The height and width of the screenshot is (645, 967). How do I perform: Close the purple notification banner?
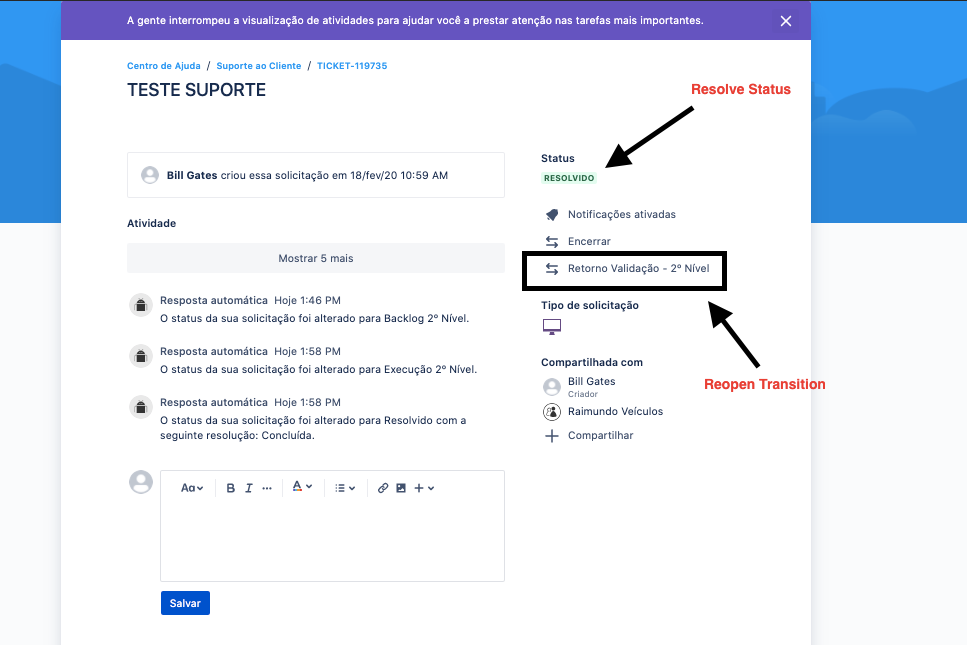[786, 21]
